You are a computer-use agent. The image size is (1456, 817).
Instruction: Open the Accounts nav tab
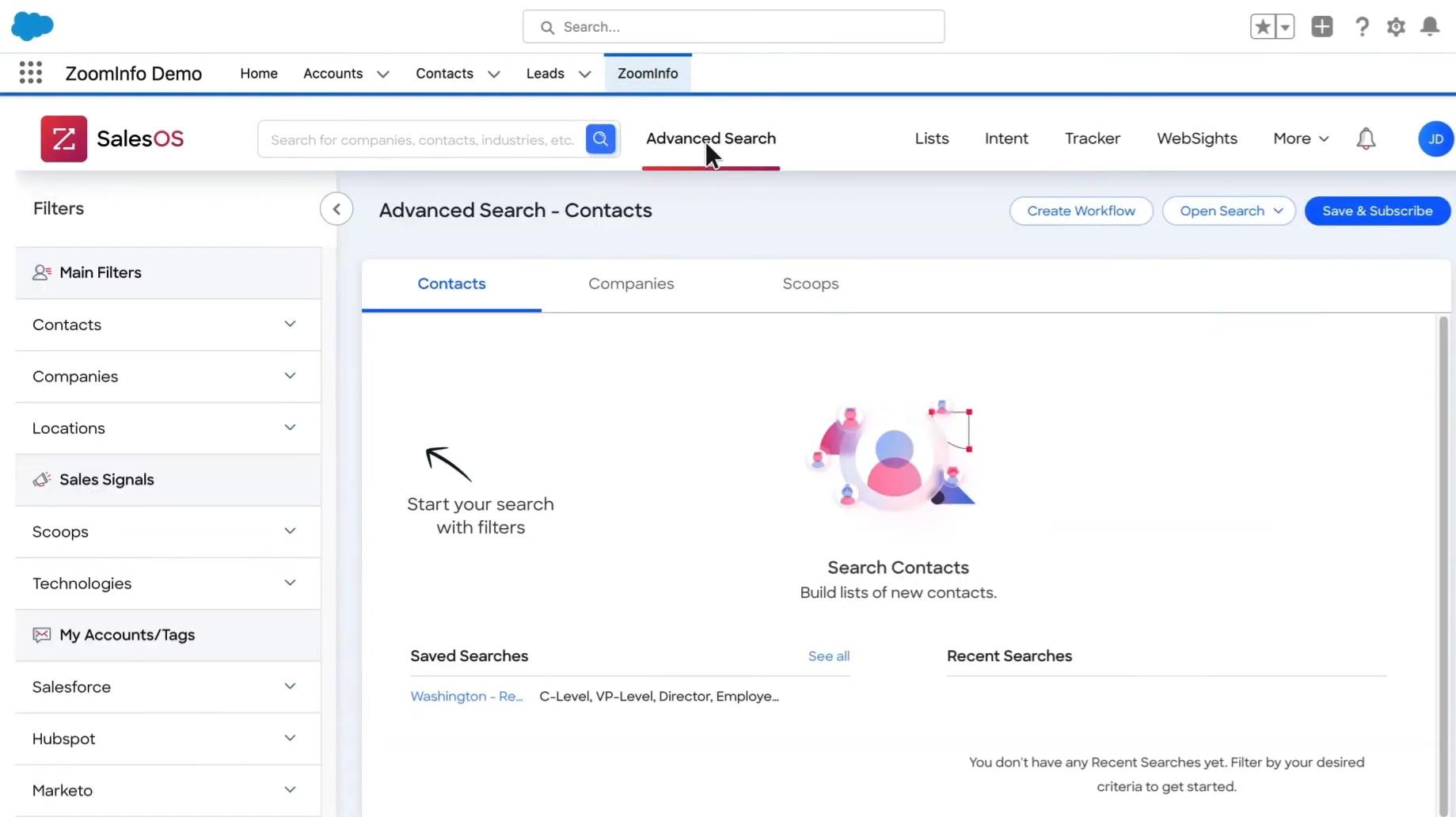[333, 74]
